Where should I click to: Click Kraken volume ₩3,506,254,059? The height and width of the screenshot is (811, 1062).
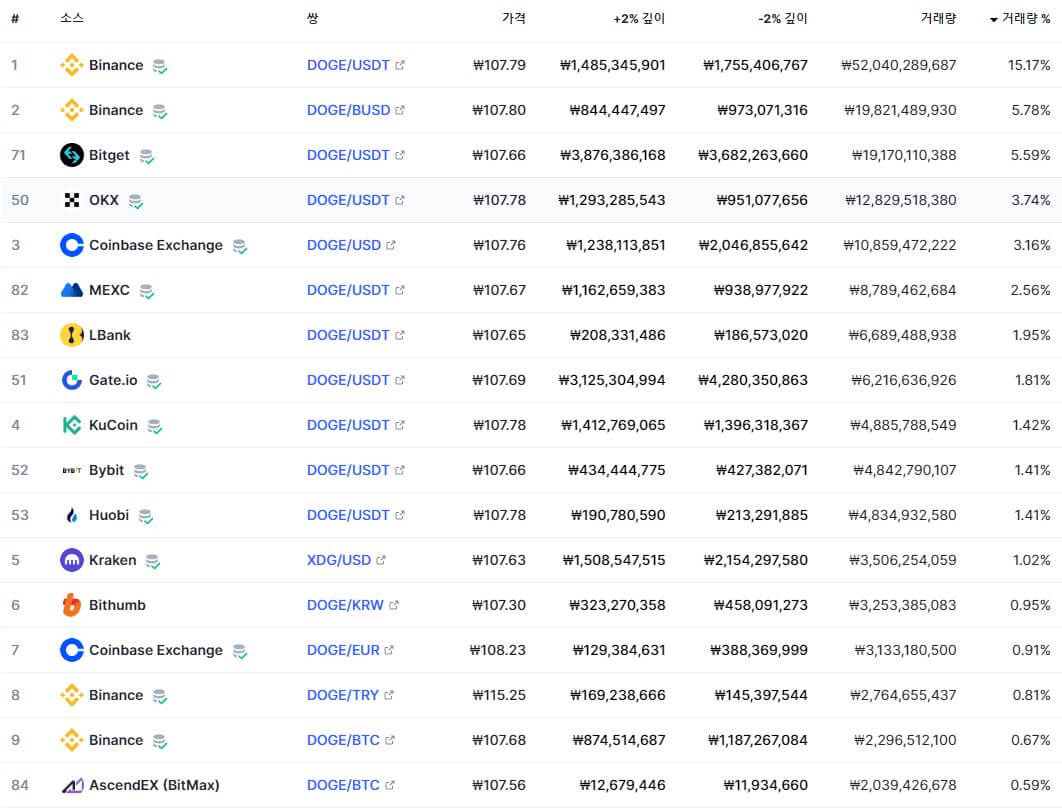tap(902, 560)
